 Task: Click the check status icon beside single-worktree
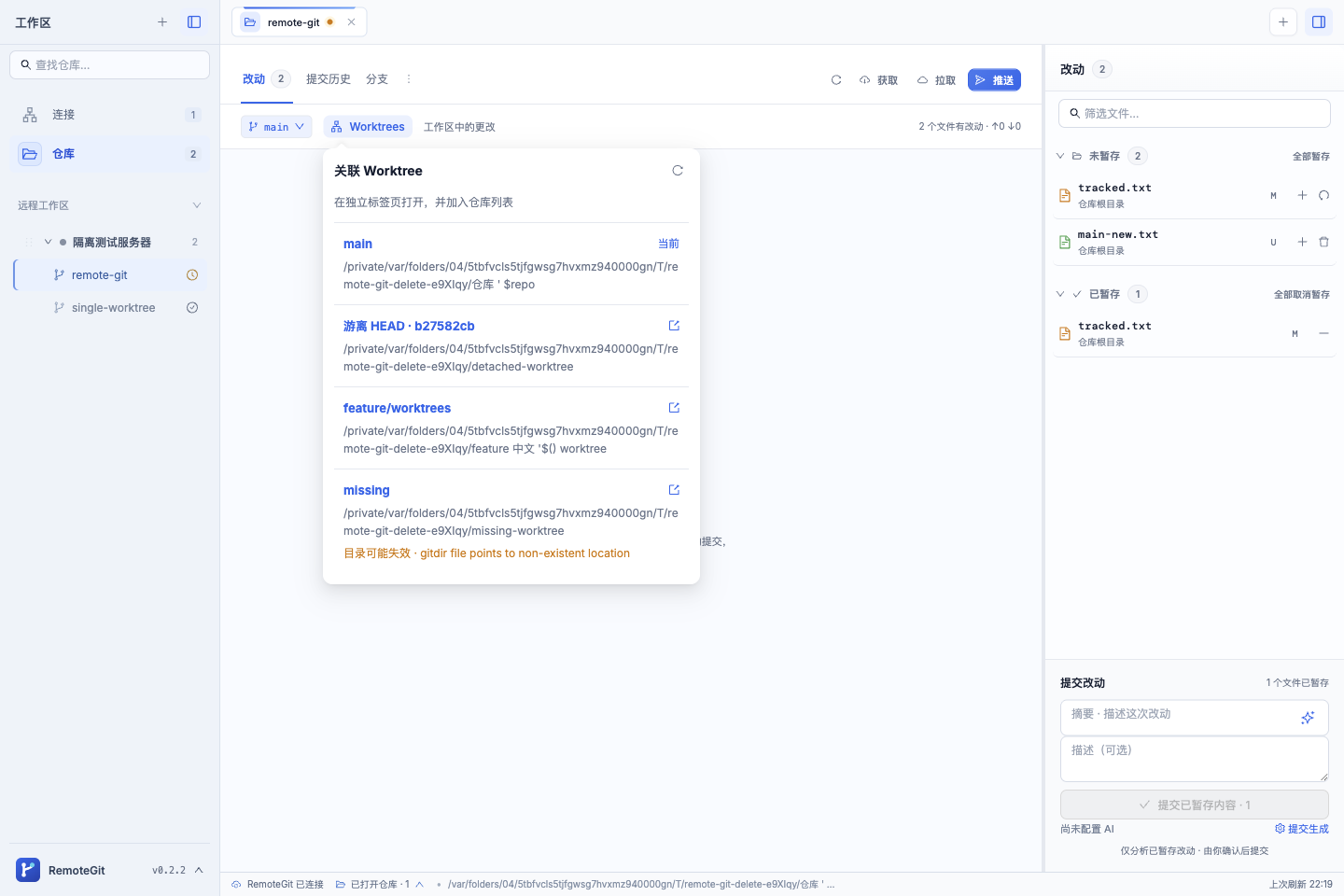point(192,308)
